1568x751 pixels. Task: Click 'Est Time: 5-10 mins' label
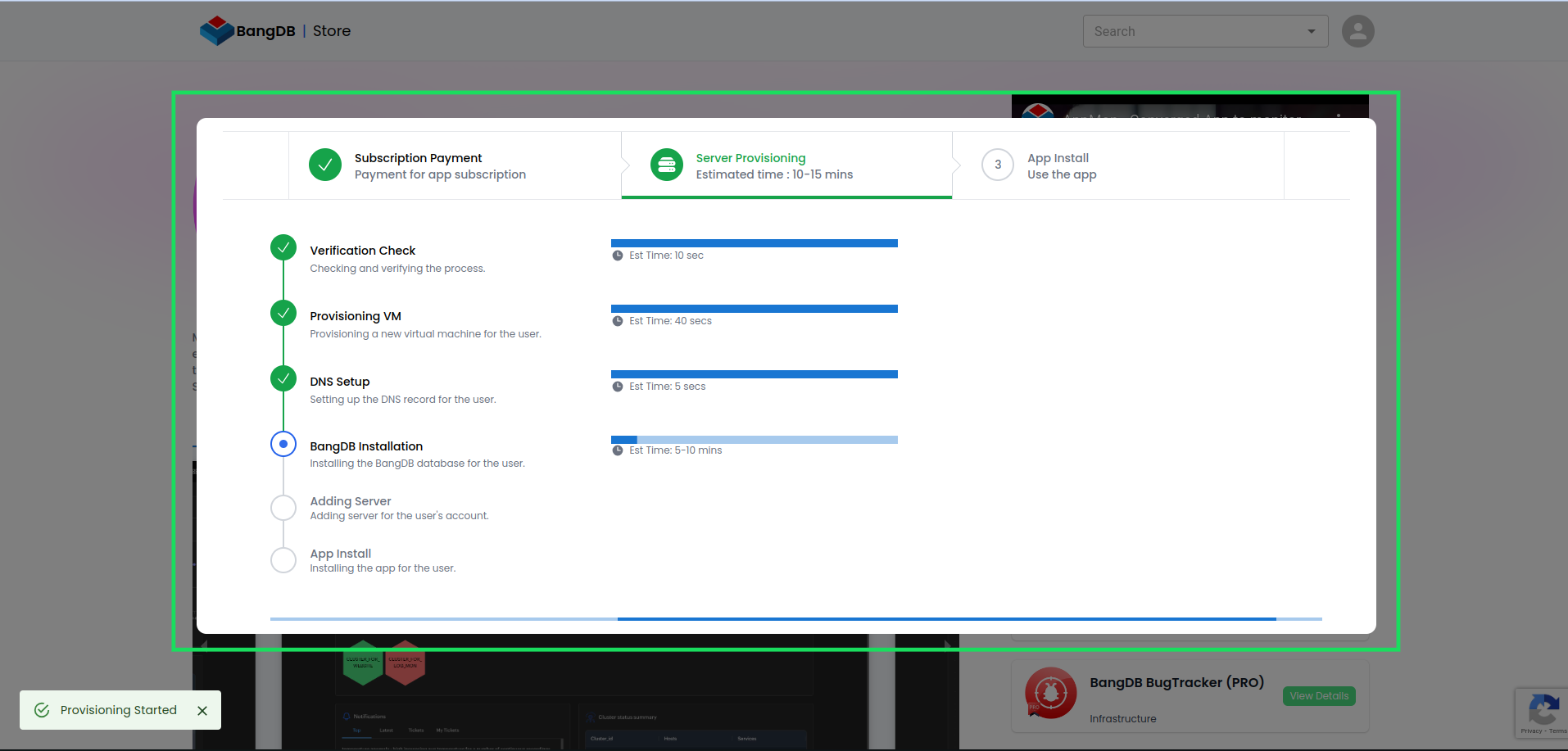[676, 450]
